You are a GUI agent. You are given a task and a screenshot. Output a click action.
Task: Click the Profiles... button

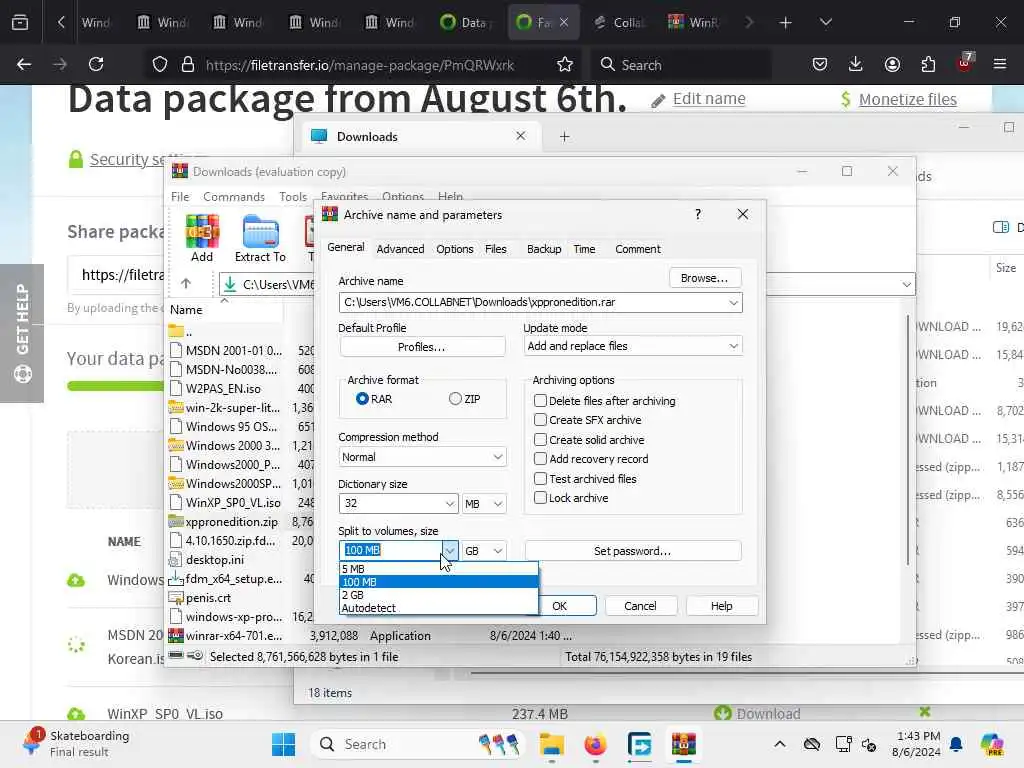(x=422, y=347)
